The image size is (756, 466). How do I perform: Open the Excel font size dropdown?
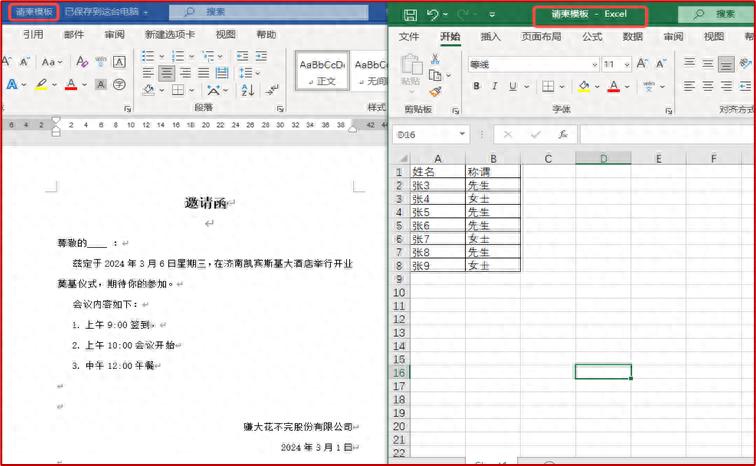click(625, 64)
